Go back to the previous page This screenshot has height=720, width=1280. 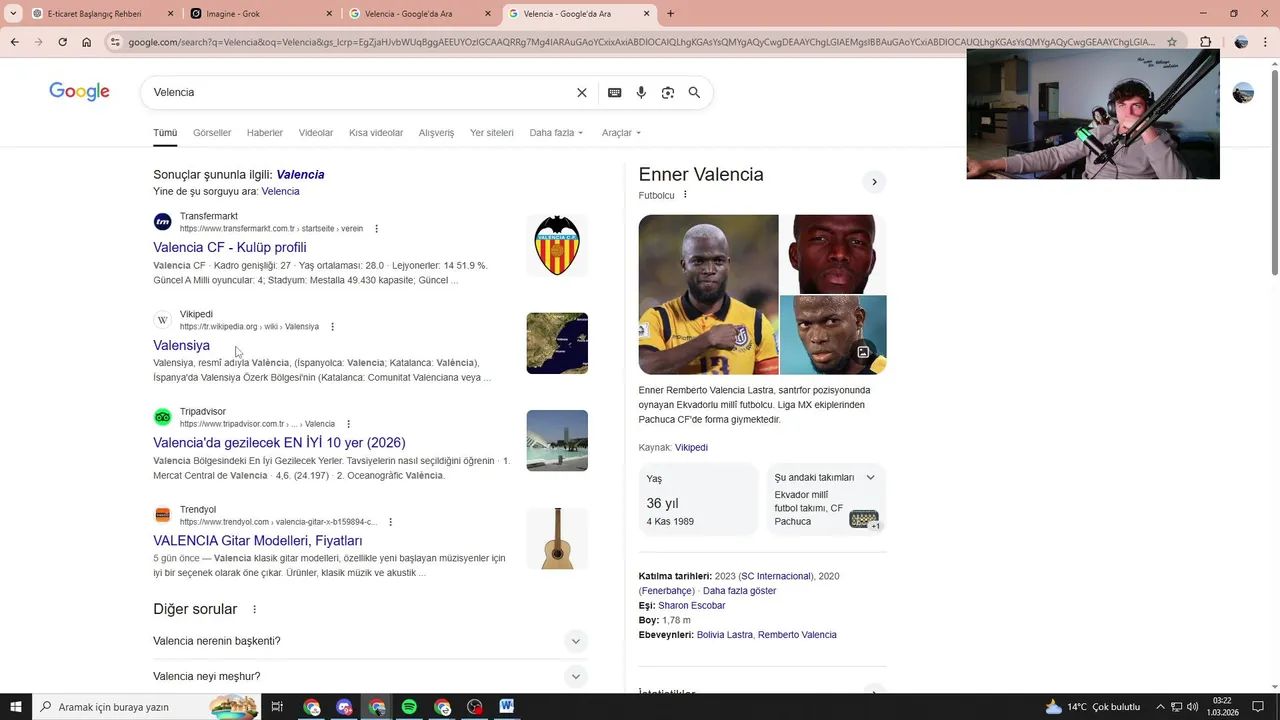pyautogui.click(x=15, y=42)
